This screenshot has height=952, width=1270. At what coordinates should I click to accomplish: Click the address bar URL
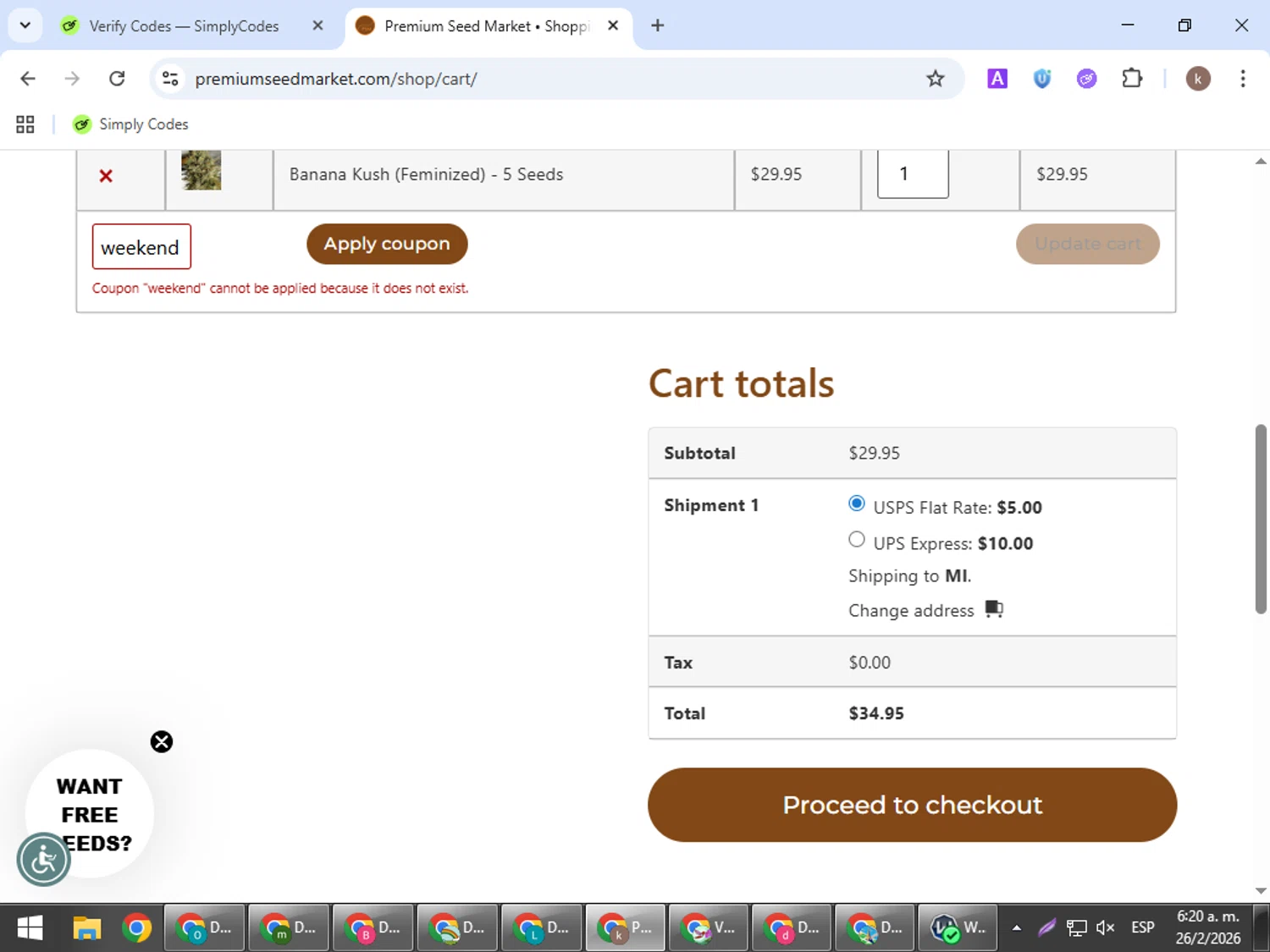pyautogui.click(x=336, y=79)
